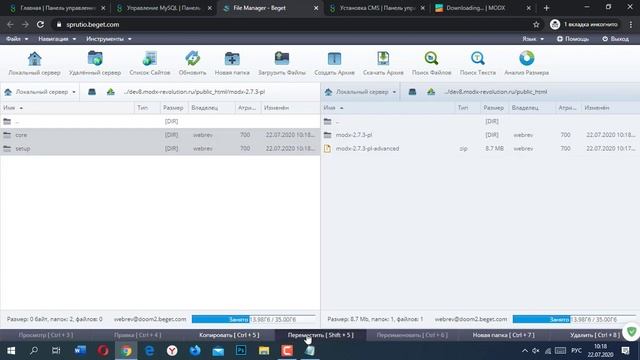Open Инструменты menu dropdown

click(x=109, y=39)
